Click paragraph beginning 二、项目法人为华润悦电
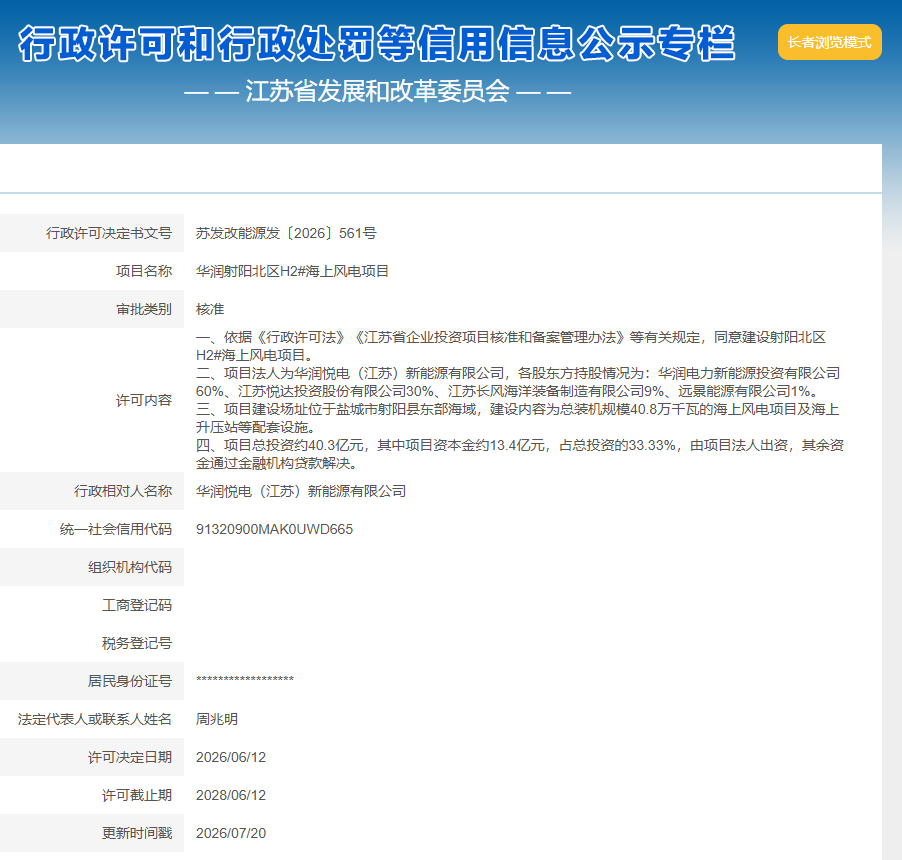This screenshot has width=902, height=860. click(x=518, y=382)
